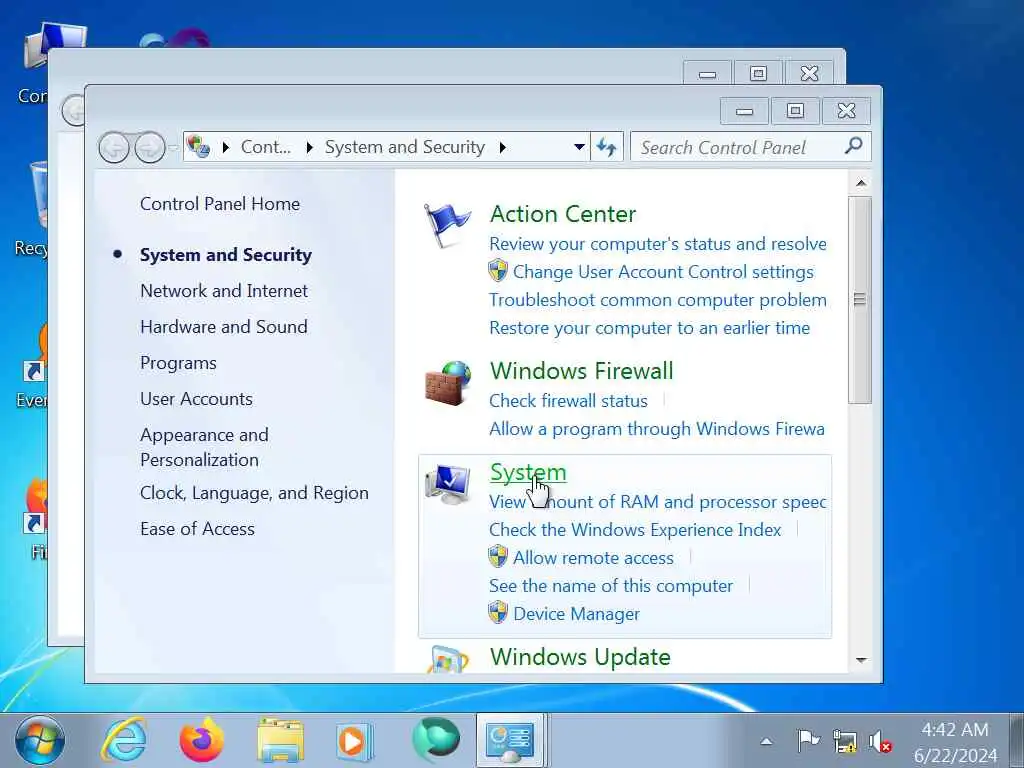Open the Windows Firewall heading link
The height and width of the screenshot is (768, 1024).
tap(582, 371)
